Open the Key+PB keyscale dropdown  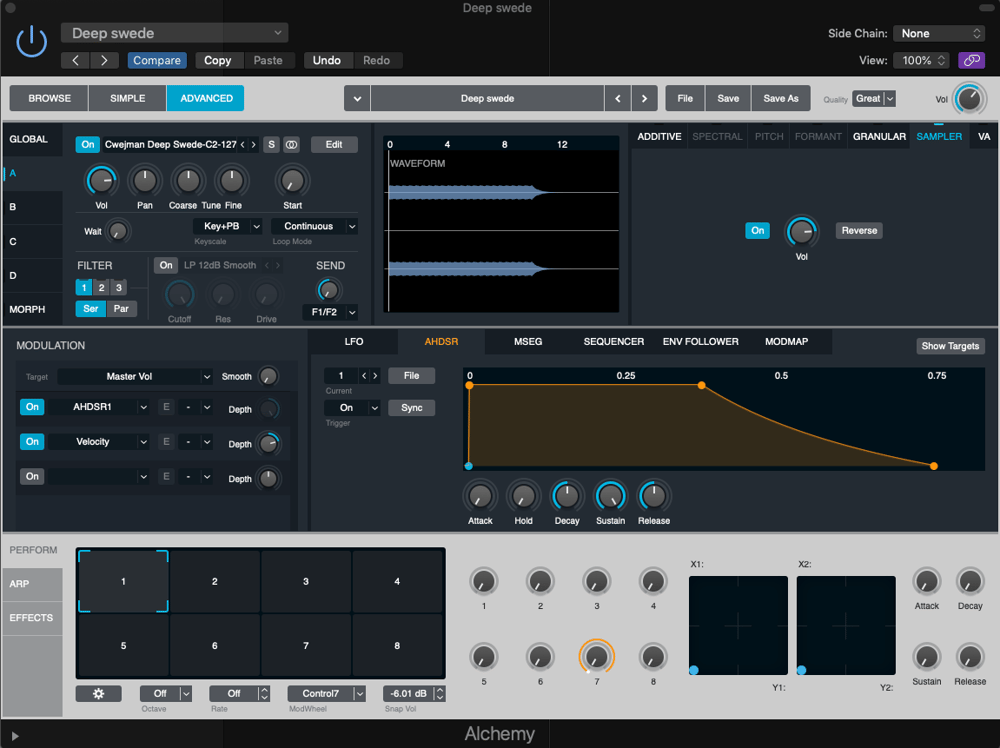click(x=227, y=226)
